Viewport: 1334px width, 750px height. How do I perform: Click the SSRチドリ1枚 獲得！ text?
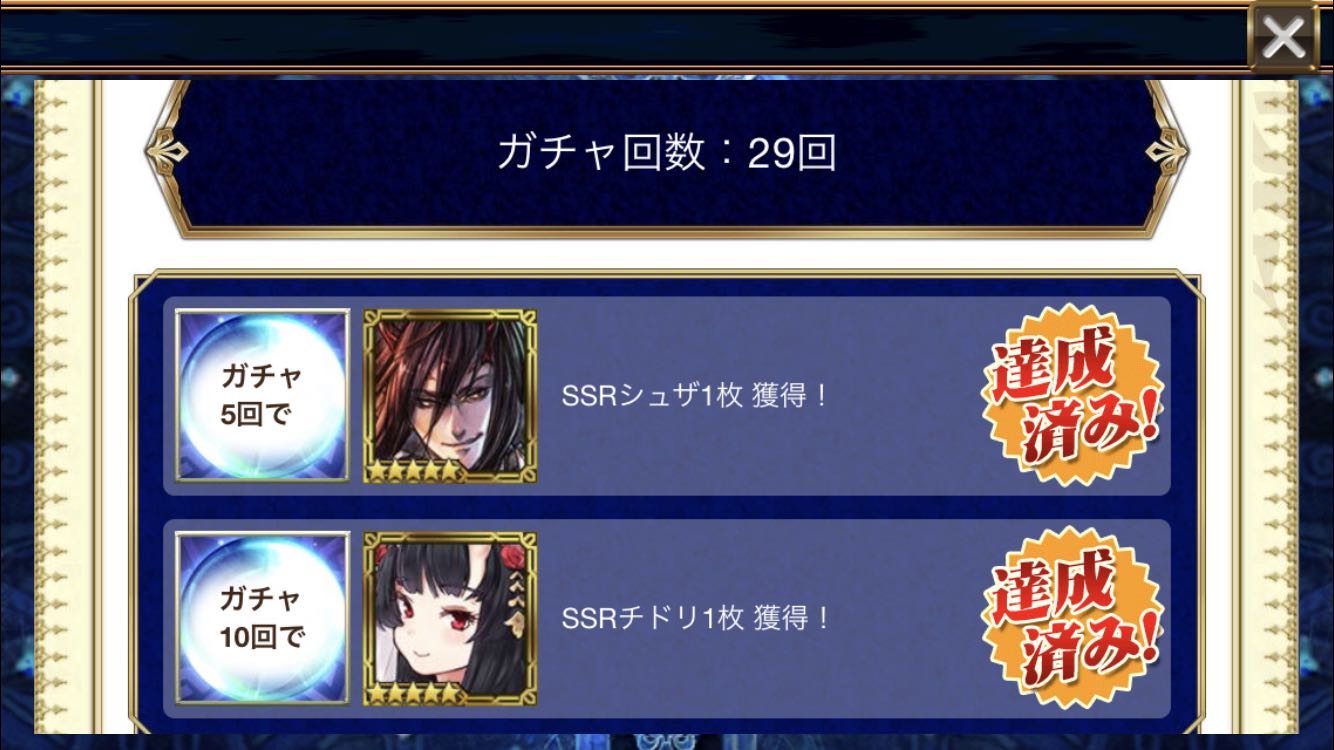coord(696,618)
